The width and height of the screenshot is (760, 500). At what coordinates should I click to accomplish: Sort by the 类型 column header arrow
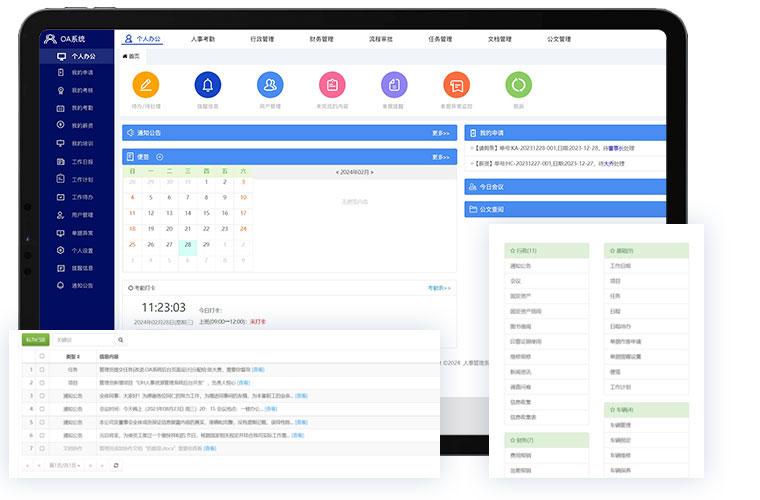[x=79, y=357]
